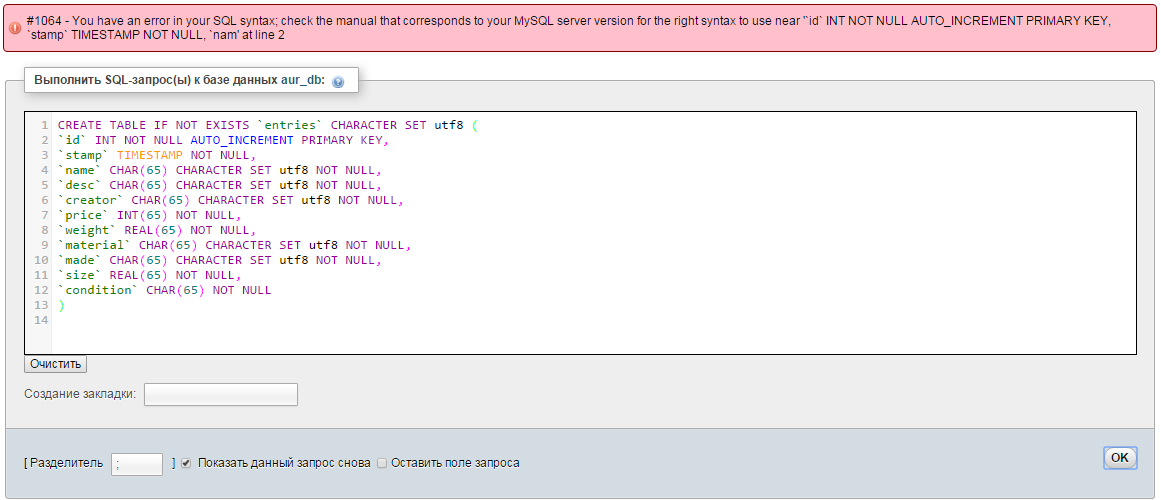Viewport: 1161px width, 500px height.
Task: Click the `id` INT NOT NULL AUTO_INCREMENT line
Action: pyautogui.click(x=223, y=140)
